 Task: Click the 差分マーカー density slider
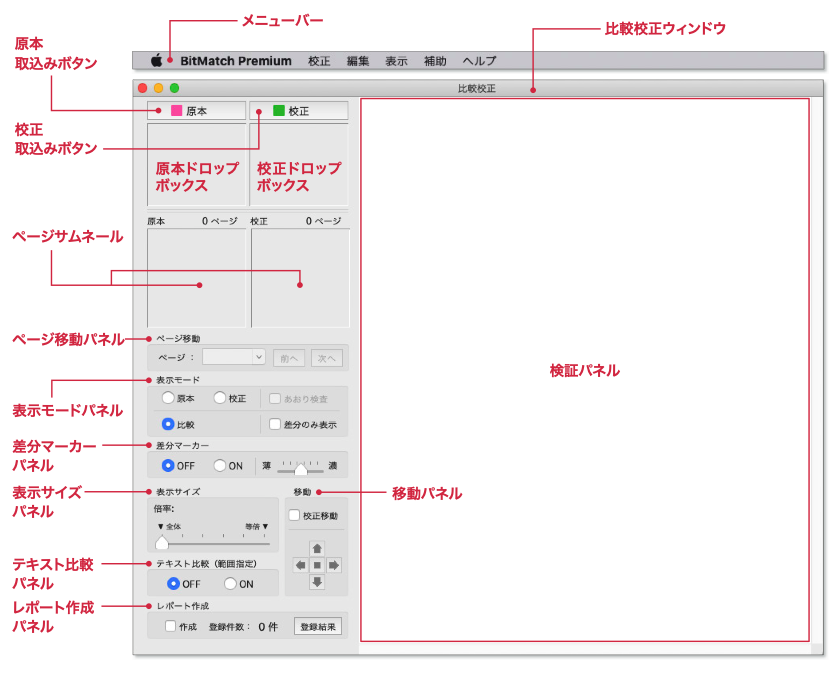(x=300, y=467)
